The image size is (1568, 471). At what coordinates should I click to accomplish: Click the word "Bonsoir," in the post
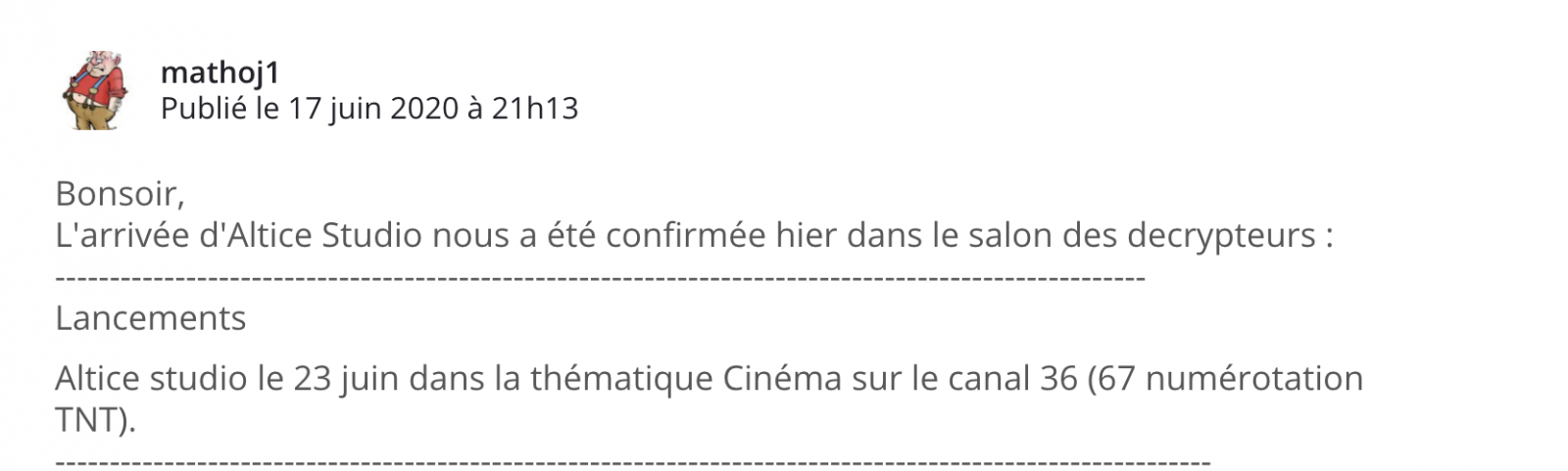(x=120, y=194)
